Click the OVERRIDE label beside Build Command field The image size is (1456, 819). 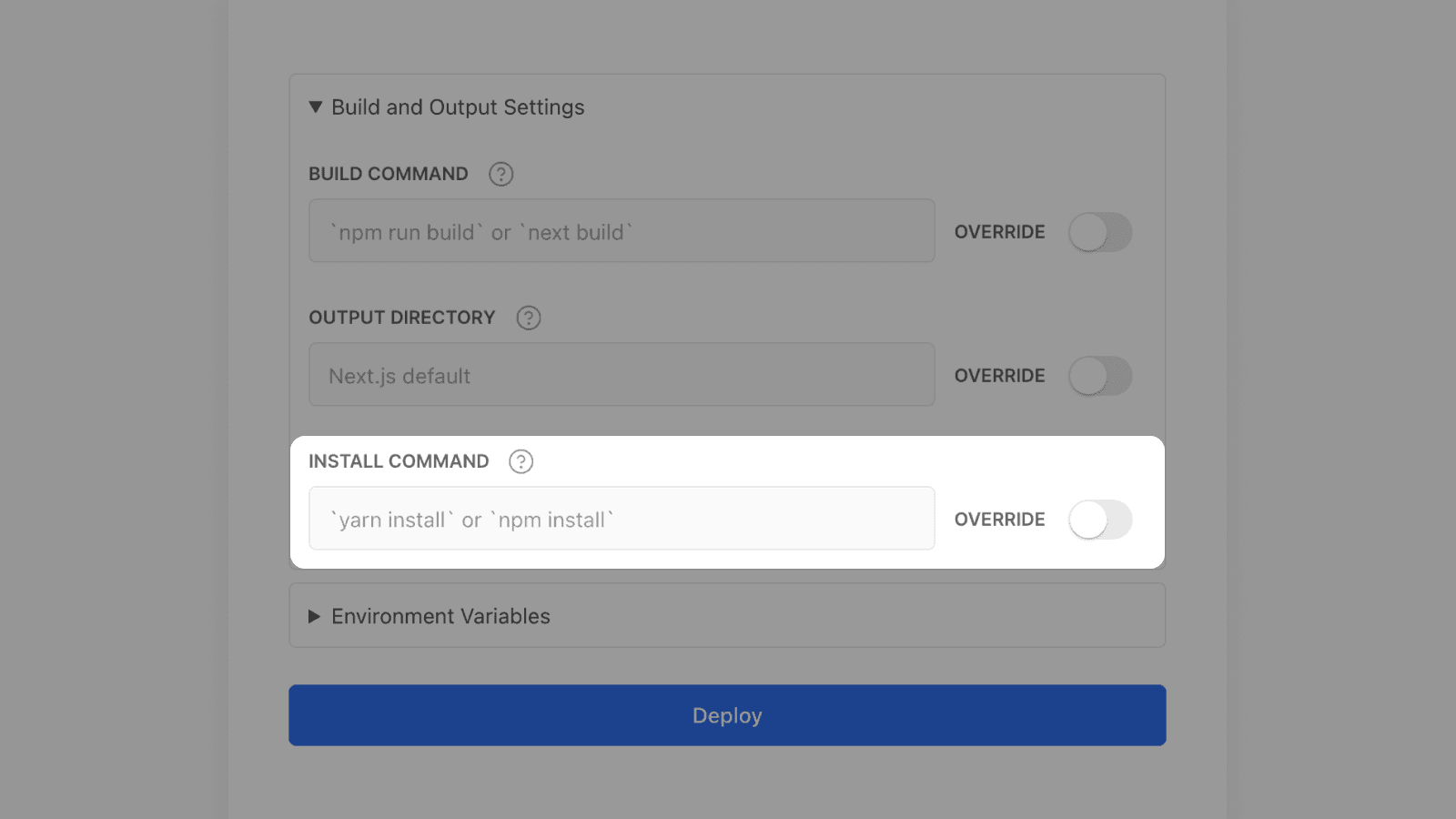coord(999,232)
